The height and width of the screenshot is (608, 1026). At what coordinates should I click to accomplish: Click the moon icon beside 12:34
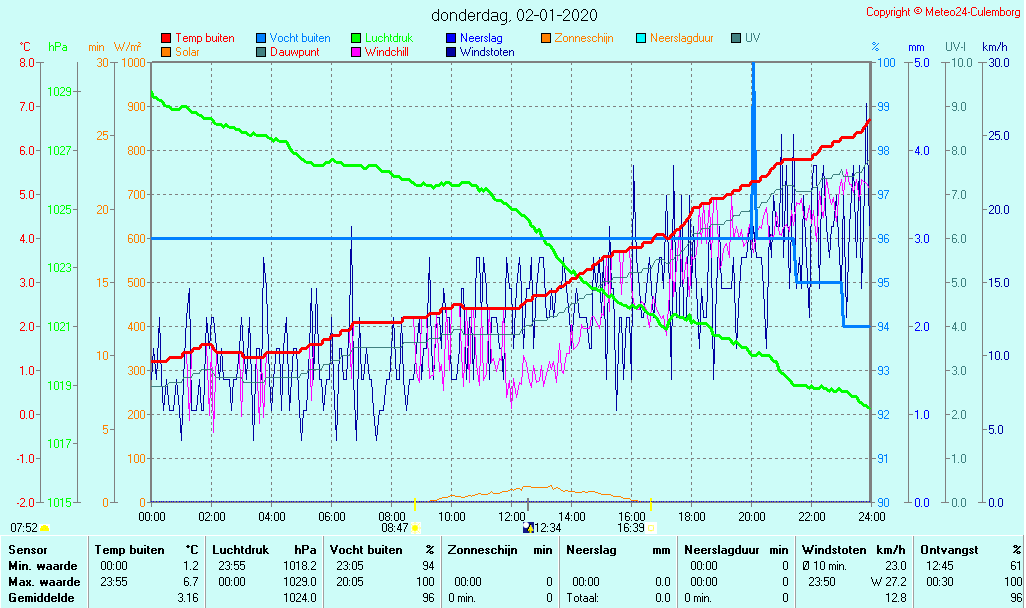[528, 527]
